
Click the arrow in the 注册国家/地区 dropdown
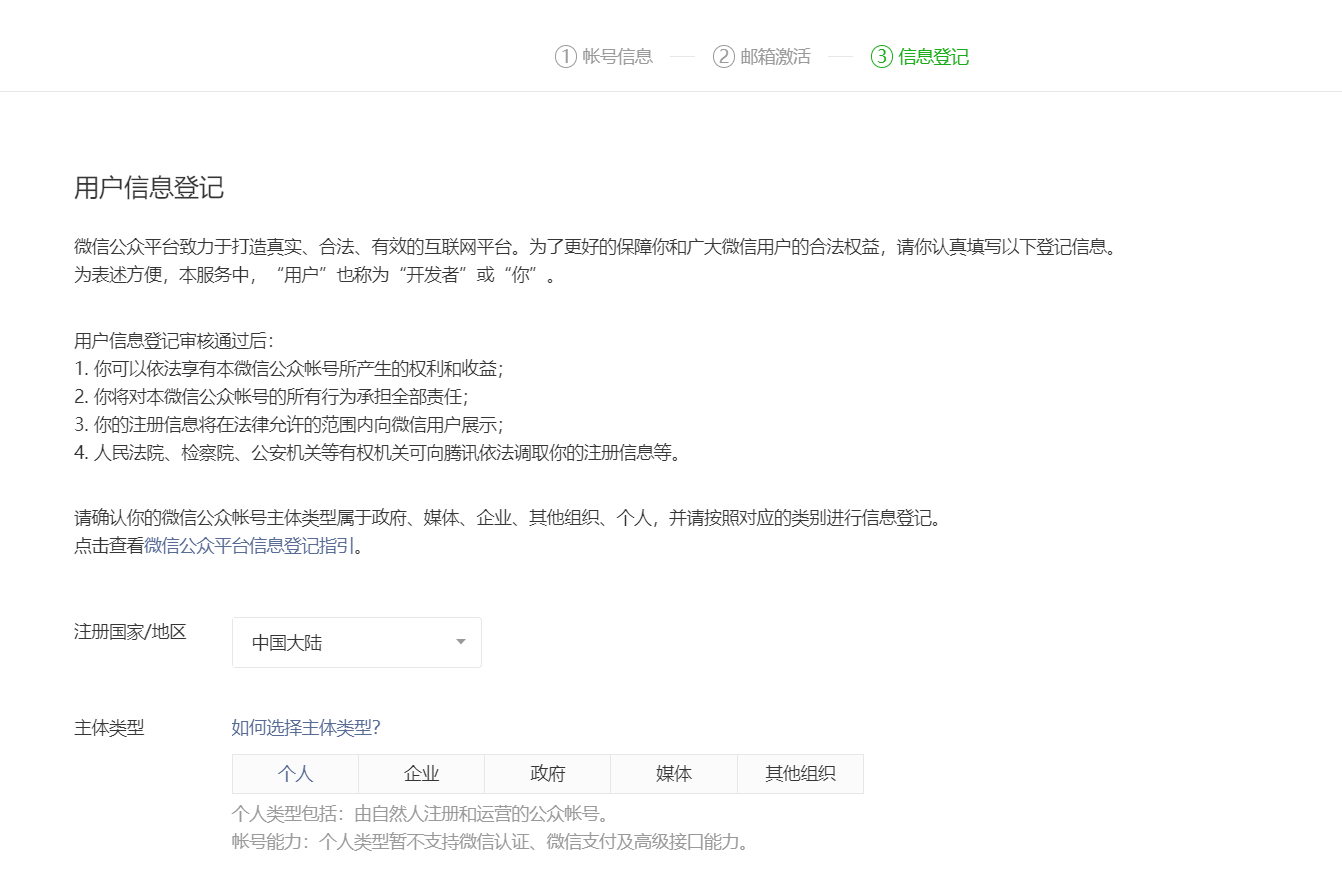coord(461,643)
